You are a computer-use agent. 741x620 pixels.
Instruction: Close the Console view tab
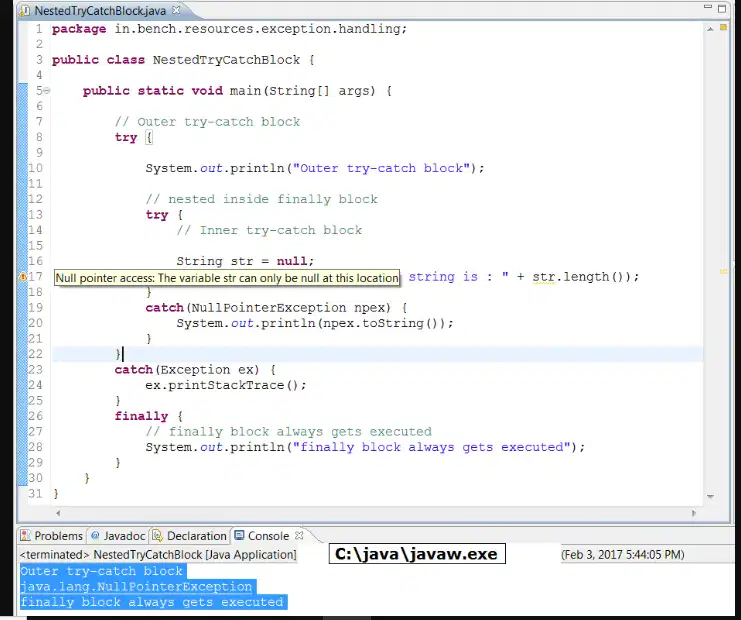point(299,535)
